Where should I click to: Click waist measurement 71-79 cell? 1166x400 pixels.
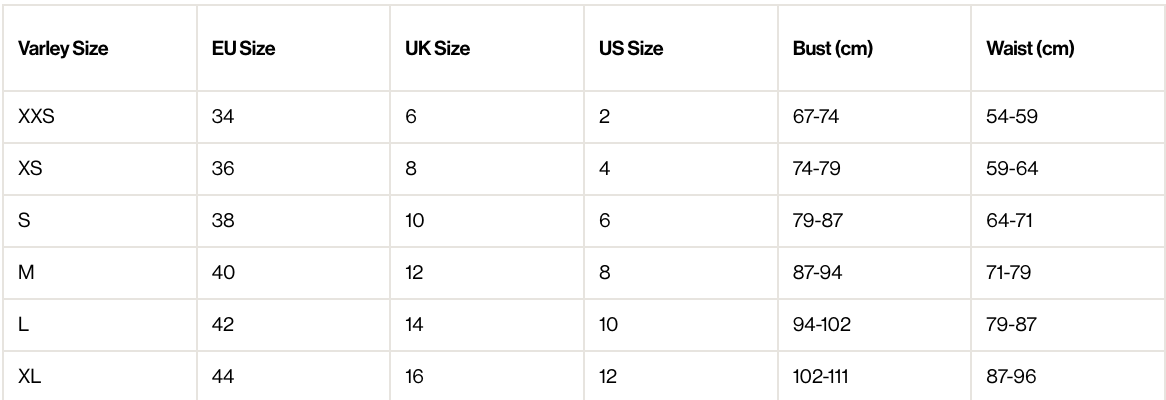click(x=1010, y=273)
